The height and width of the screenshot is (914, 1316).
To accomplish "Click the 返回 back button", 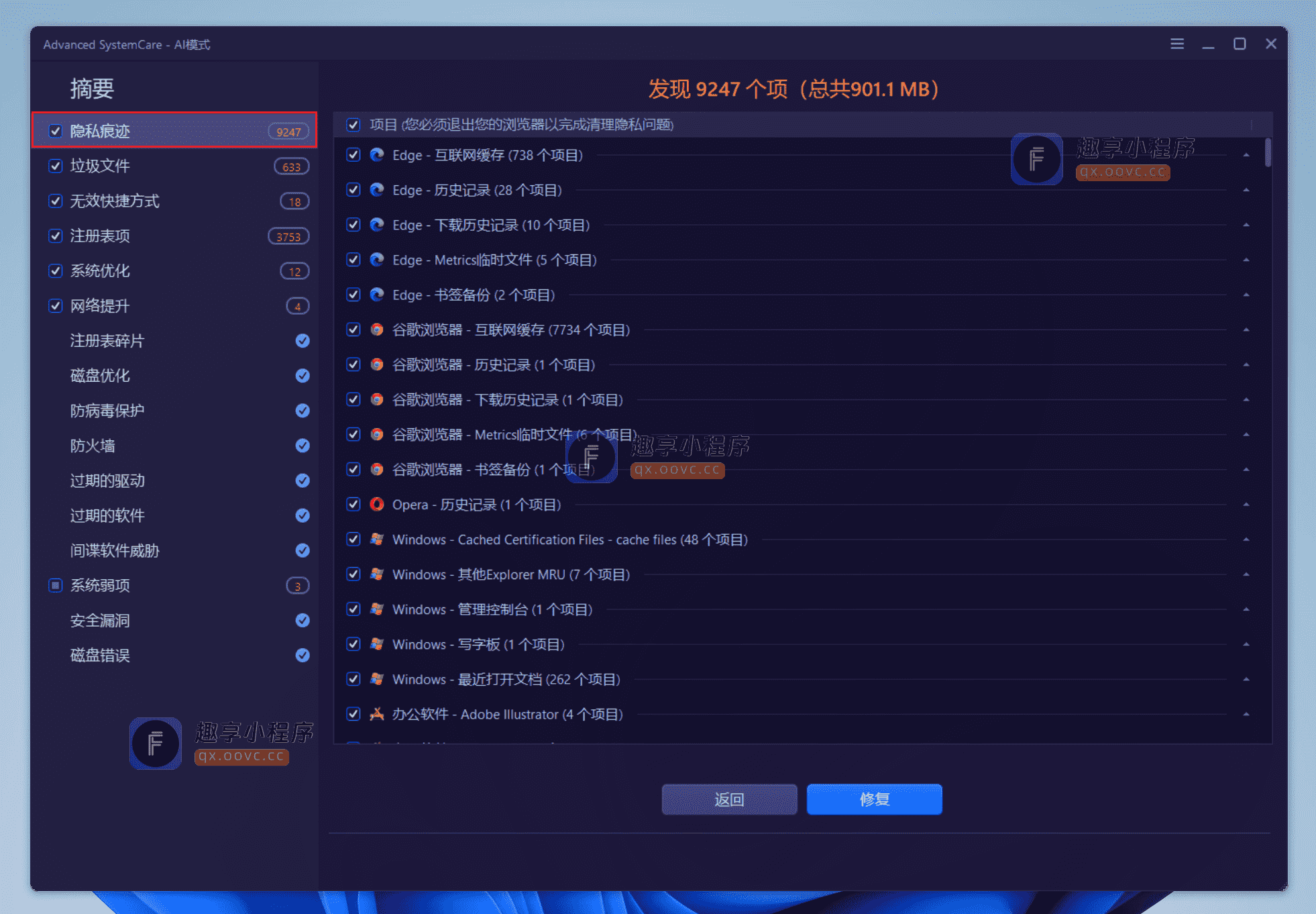I will [729, 799].
